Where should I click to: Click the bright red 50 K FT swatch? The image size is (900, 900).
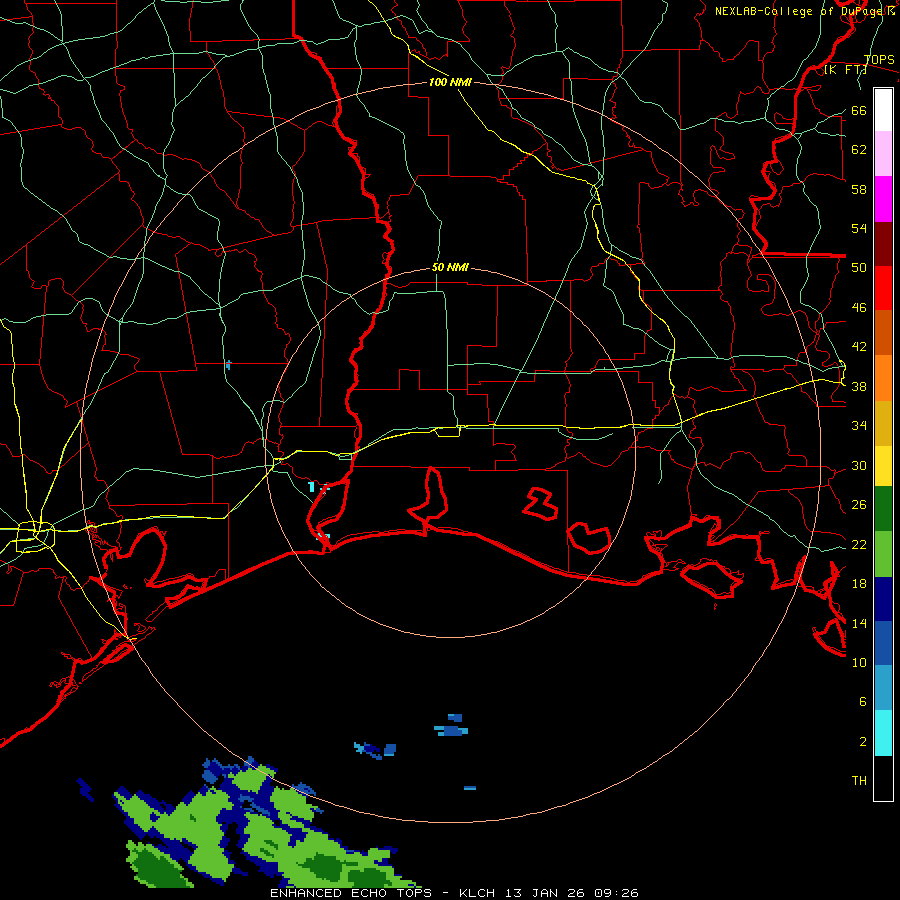click(883, 288)
